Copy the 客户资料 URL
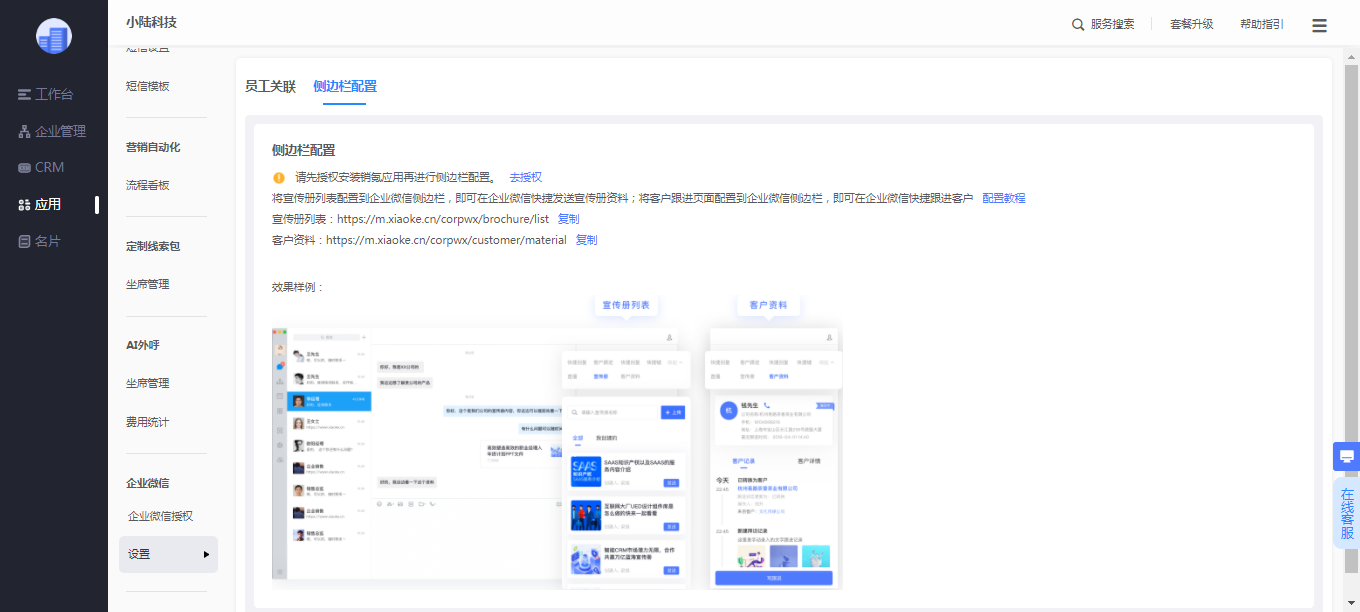This screenshot has height=612, width=1360. [586, 240]
